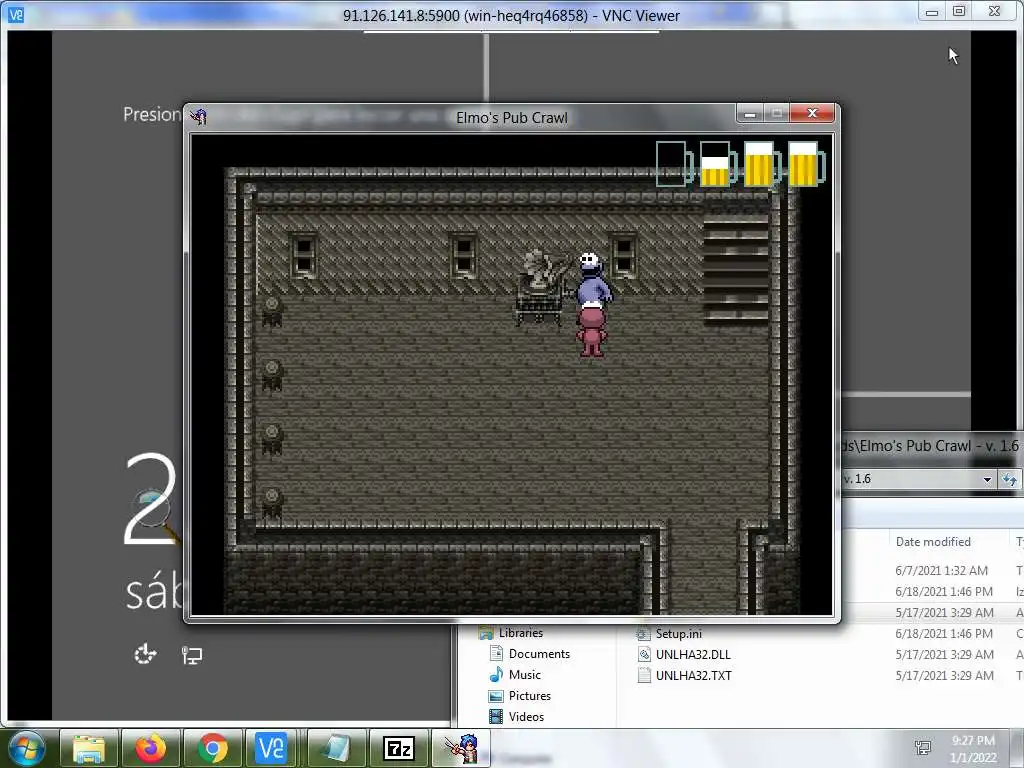Open the notepad taskbar icon
Screen dimensions: 1024x768
[336, 748]
